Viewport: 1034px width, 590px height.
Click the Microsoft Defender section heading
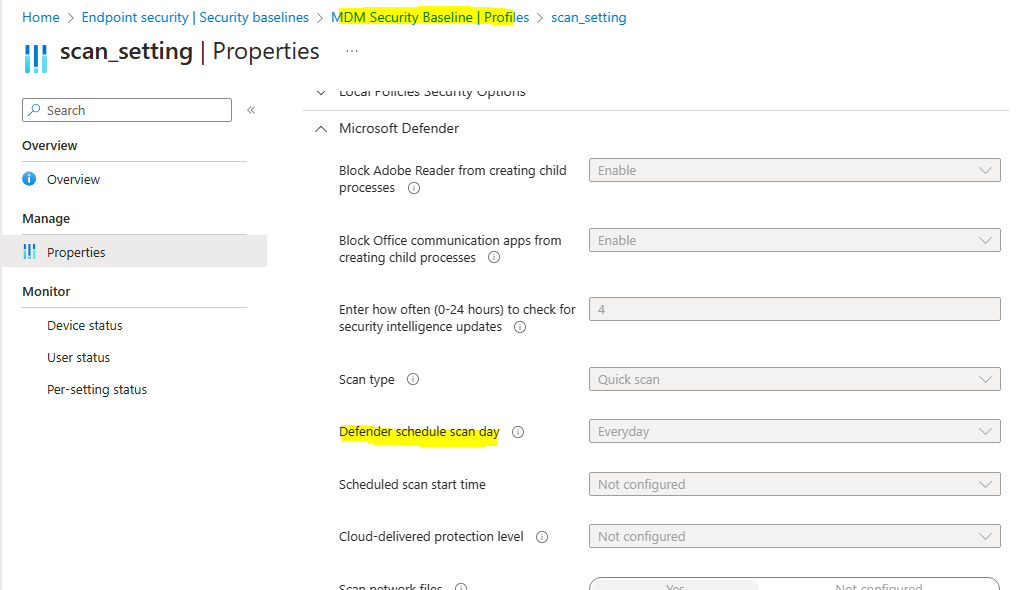pos(399,129)
